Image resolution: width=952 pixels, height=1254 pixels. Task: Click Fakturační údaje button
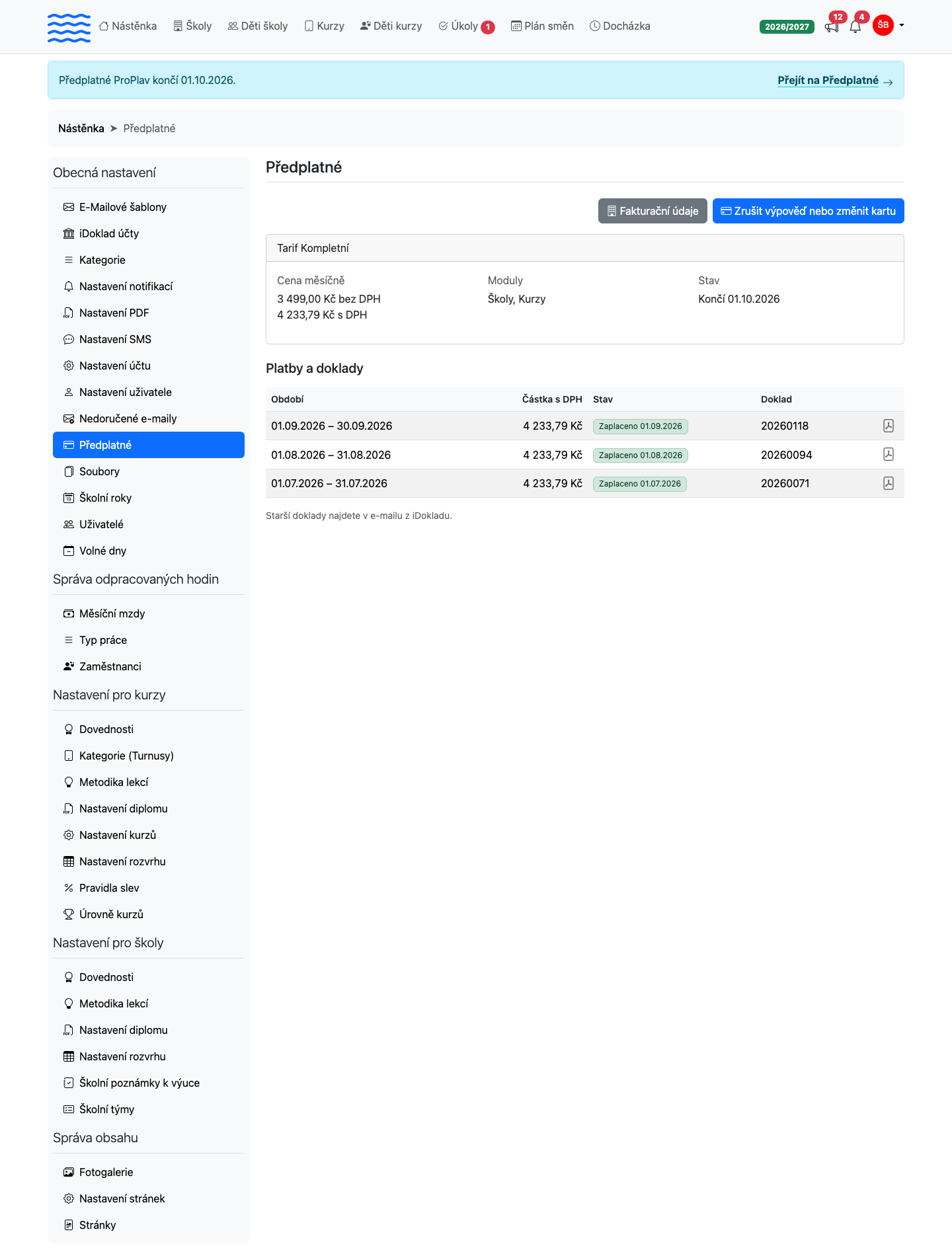(x=653, y=211)
